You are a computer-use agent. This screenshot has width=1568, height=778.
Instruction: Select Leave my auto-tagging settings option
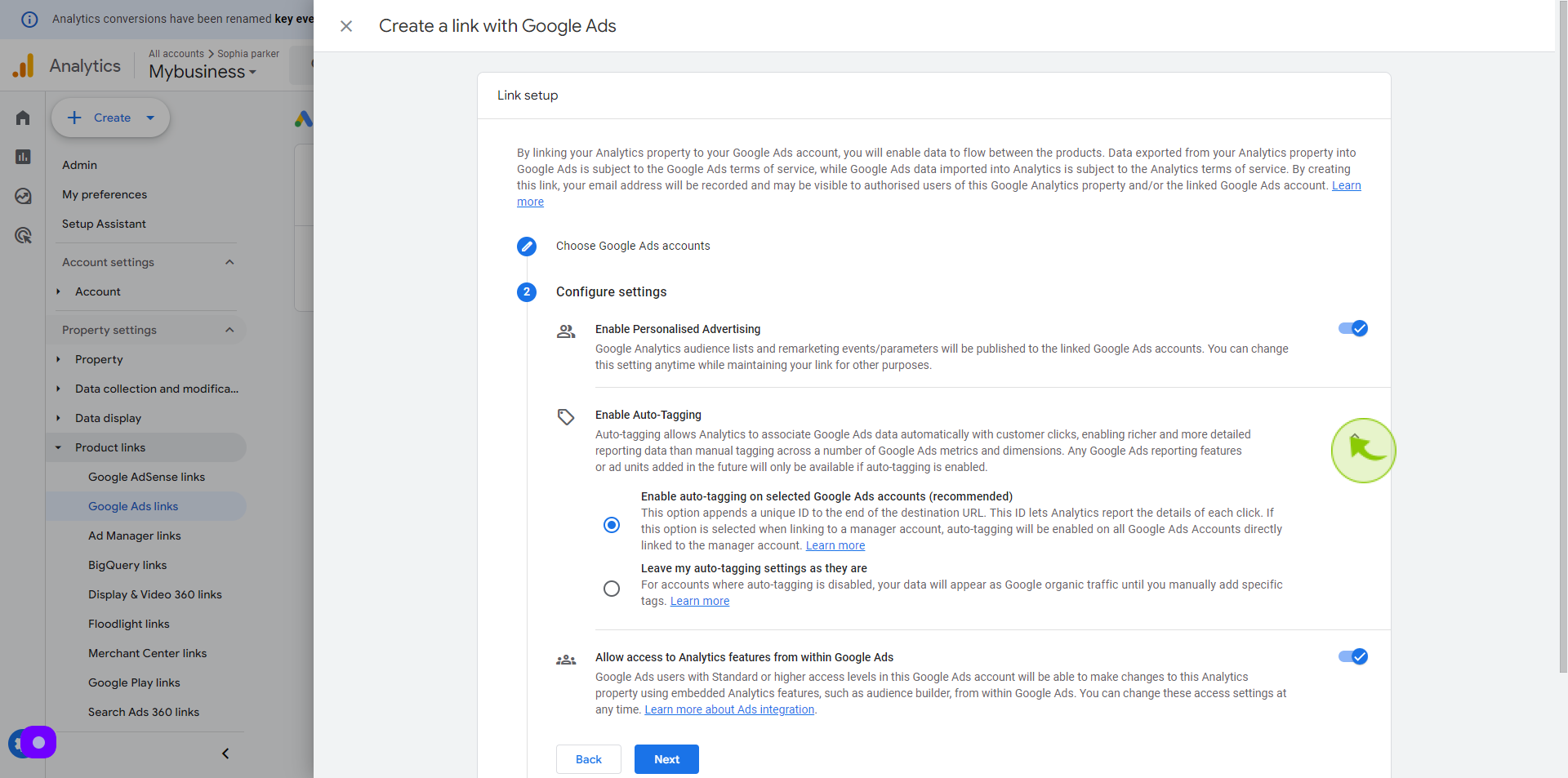coord(612,589)
